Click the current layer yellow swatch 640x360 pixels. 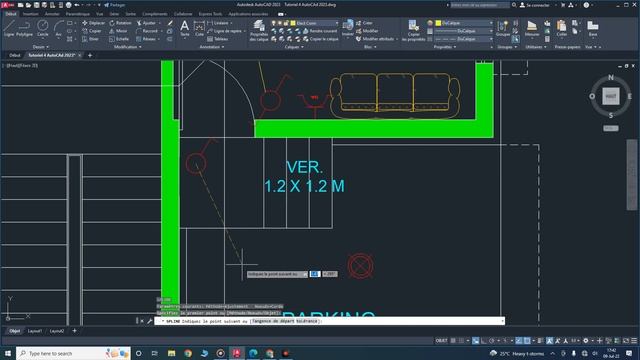tap(293, 23)
